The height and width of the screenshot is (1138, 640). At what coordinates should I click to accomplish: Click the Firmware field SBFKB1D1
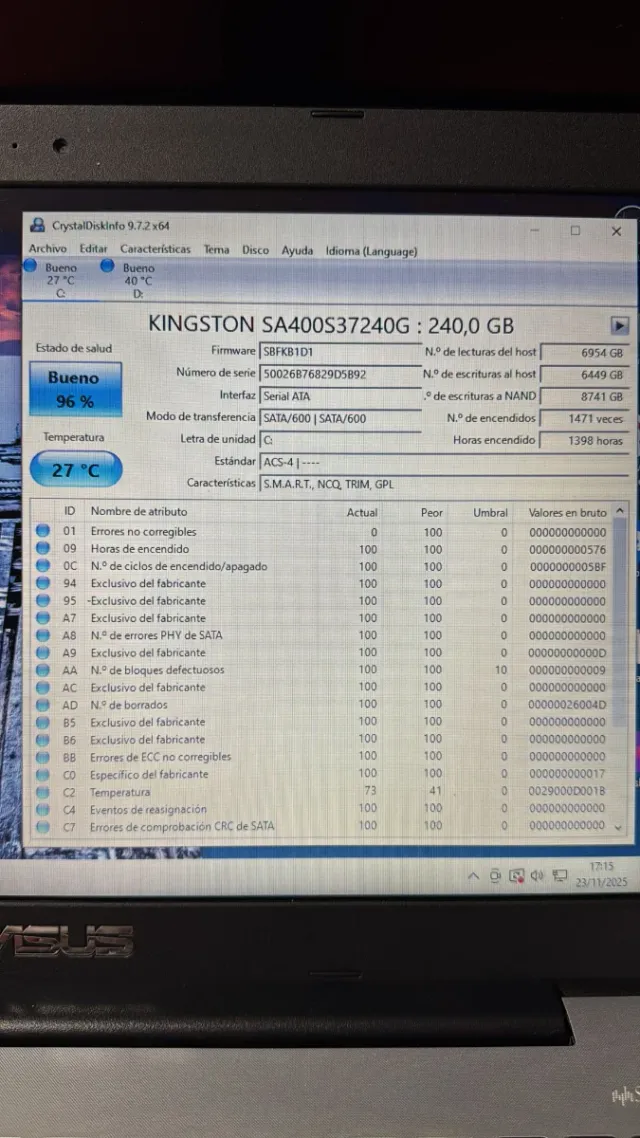[x=339, y=351]
